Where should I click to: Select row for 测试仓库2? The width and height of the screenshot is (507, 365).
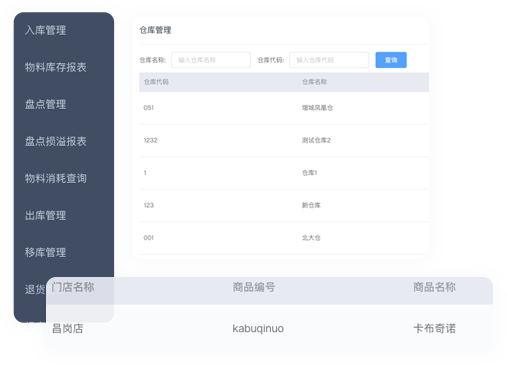click(284, 140)
